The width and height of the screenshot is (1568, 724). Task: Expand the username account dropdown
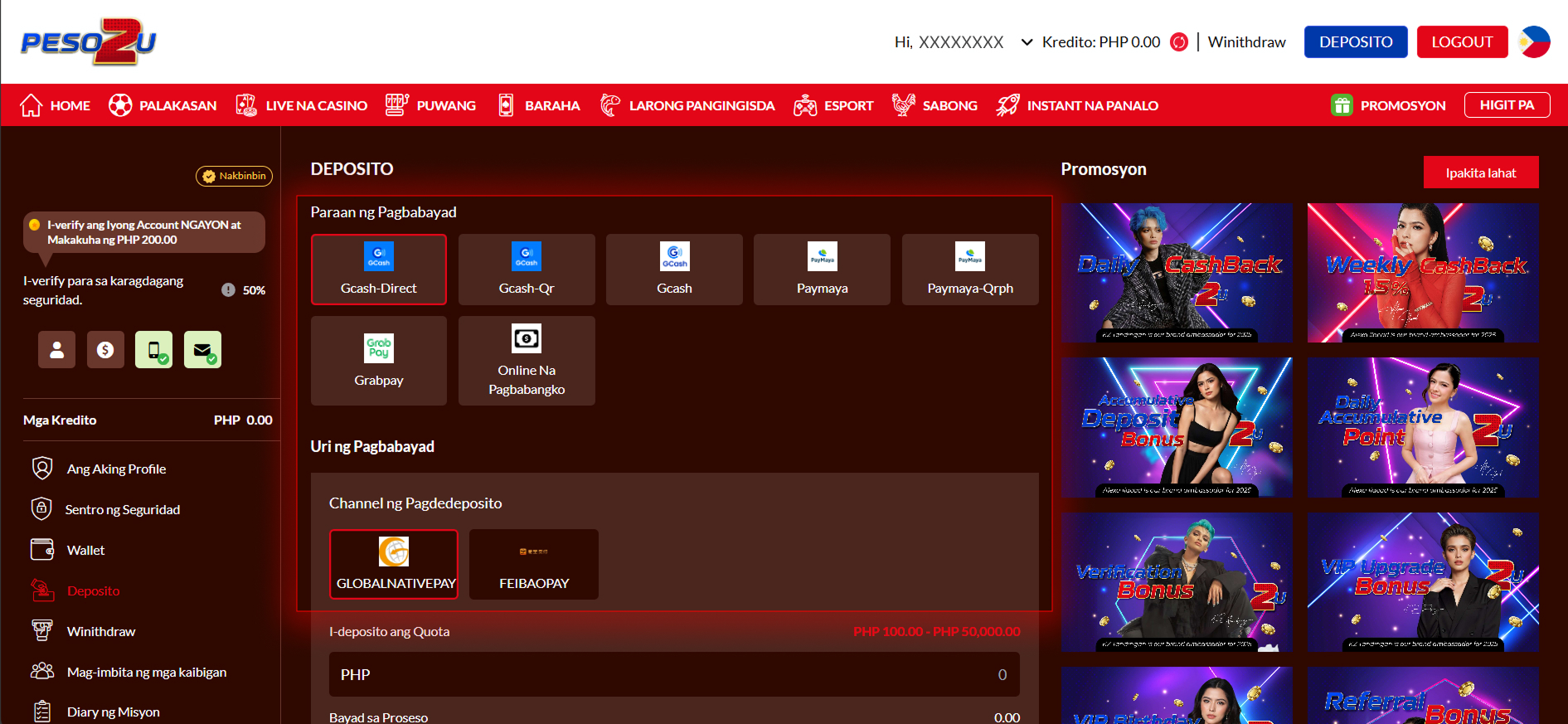coord(1027,42)
